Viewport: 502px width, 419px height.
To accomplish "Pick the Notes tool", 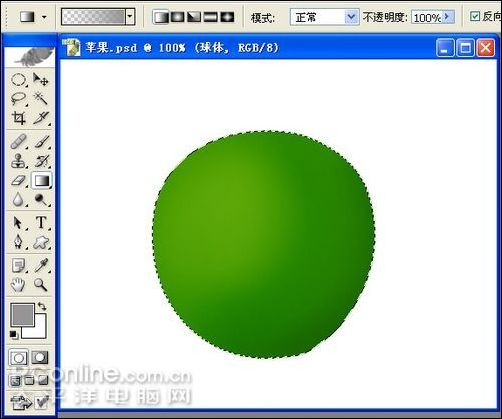I will pyautogui.click(x=18, y=266).
